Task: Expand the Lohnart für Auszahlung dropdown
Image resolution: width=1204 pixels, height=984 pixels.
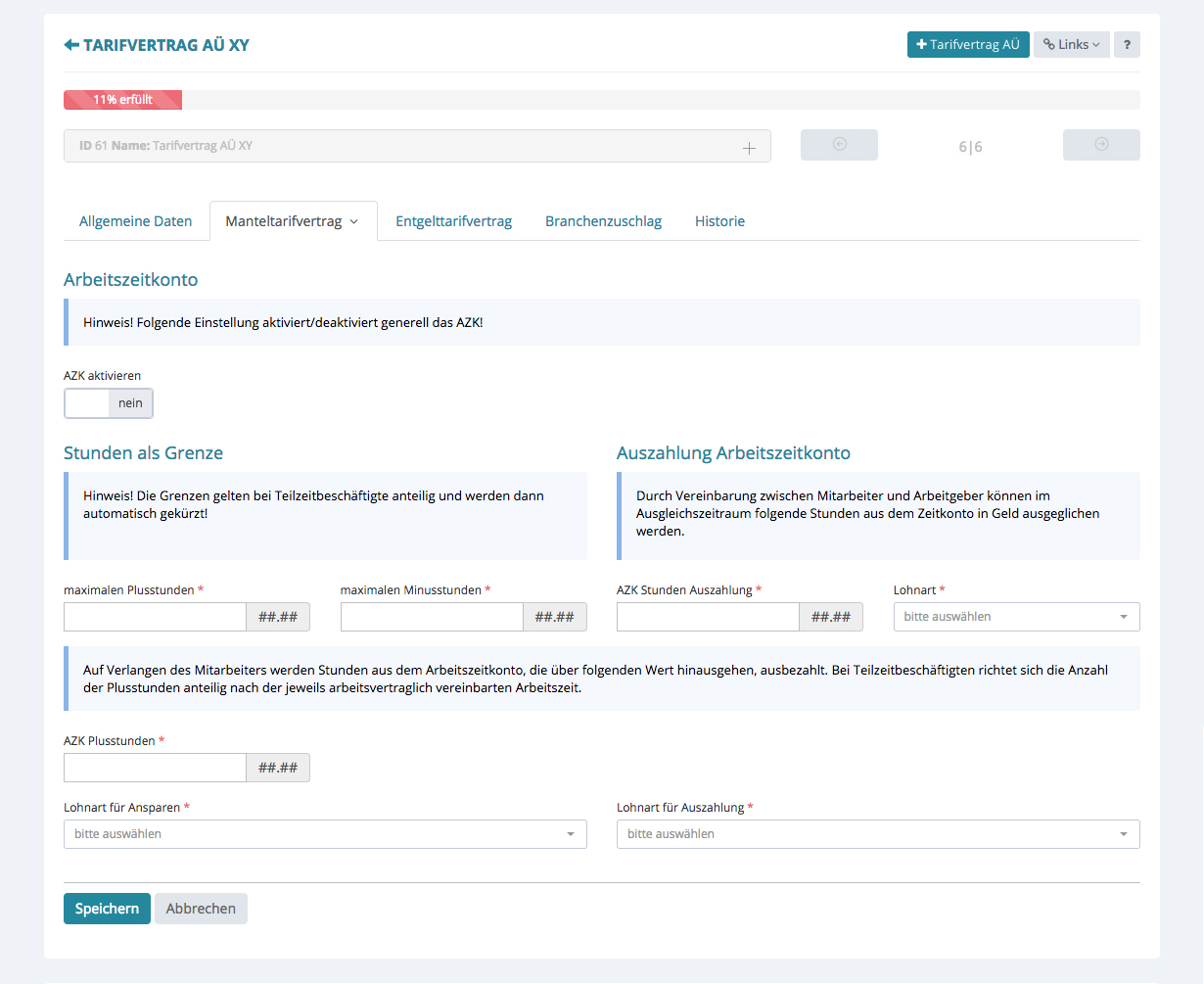Action: [x=878, y=834]
